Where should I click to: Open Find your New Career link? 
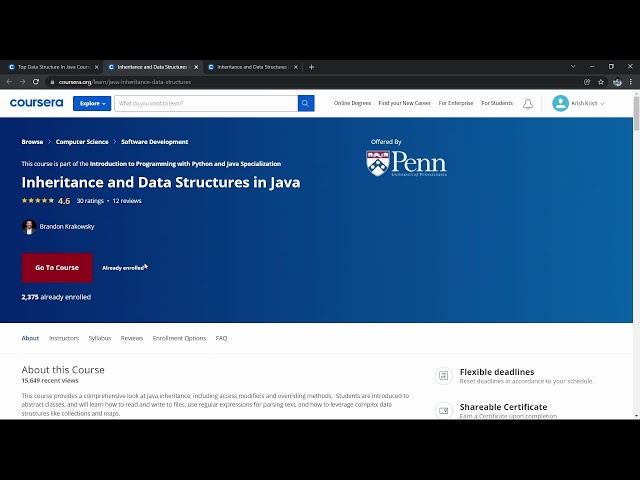(x=404, y=103)
